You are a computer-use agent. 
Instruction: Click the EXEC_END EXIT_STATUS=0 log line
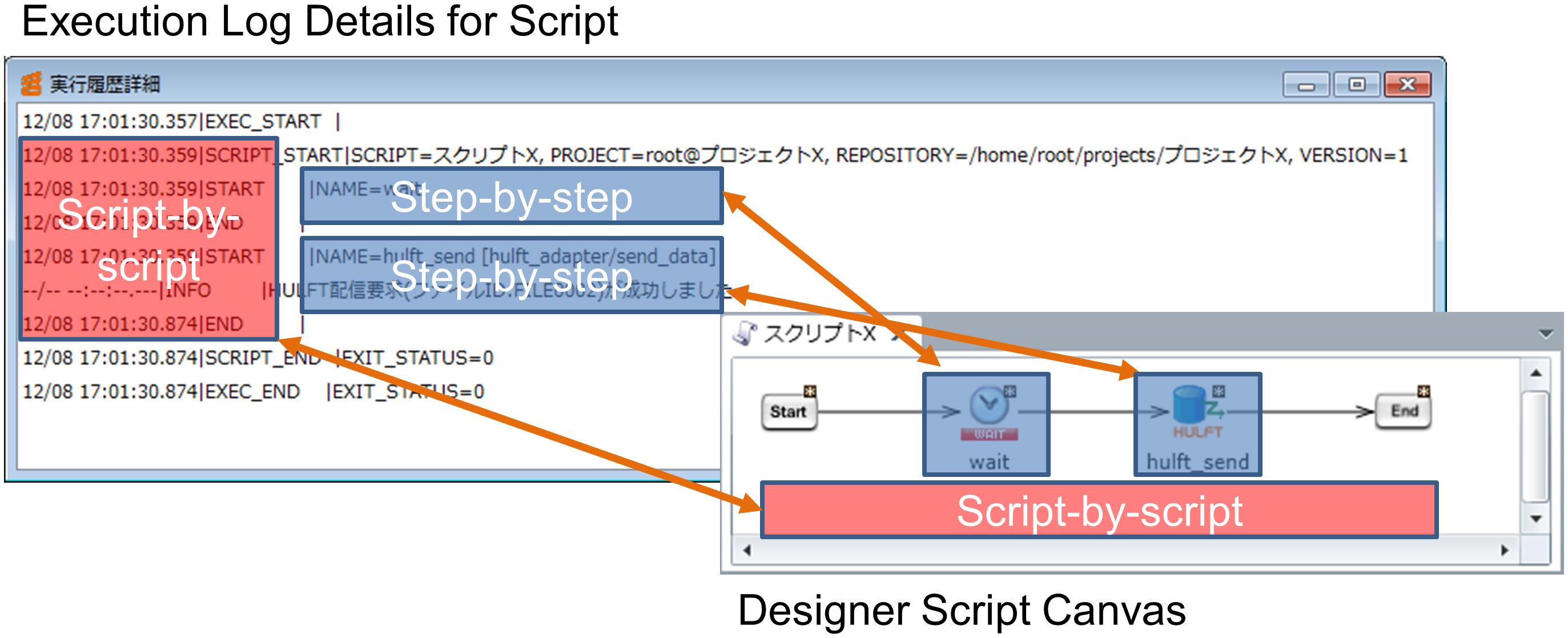point(253,391)
